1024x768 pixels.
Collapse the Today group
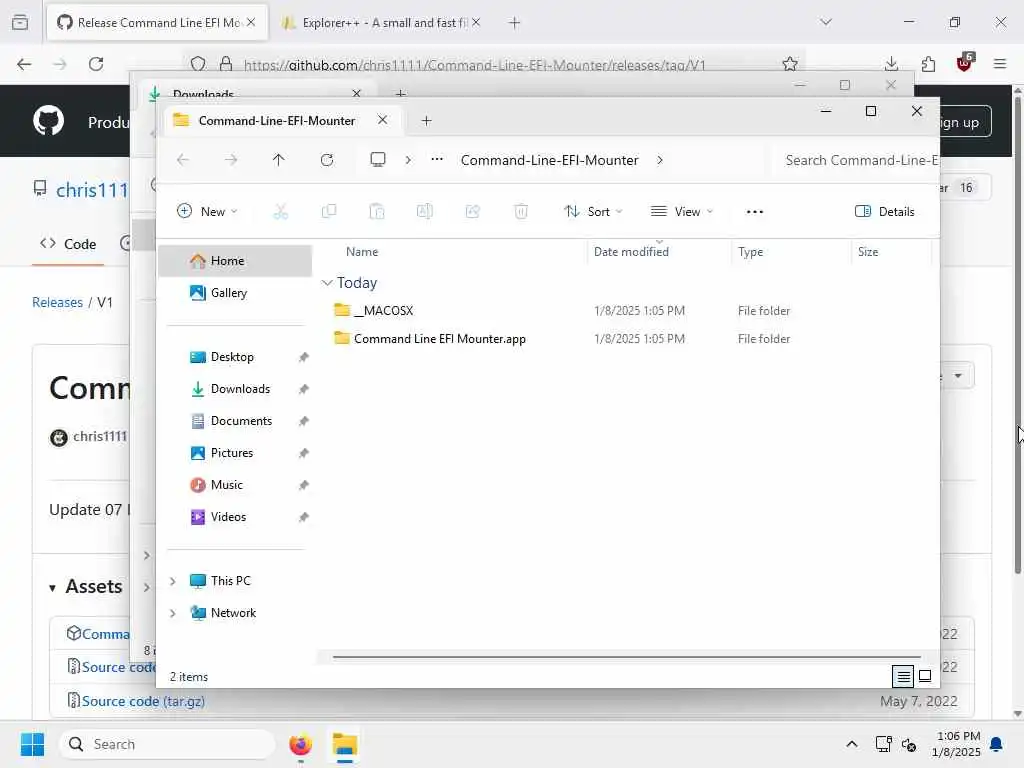[327, 283]
